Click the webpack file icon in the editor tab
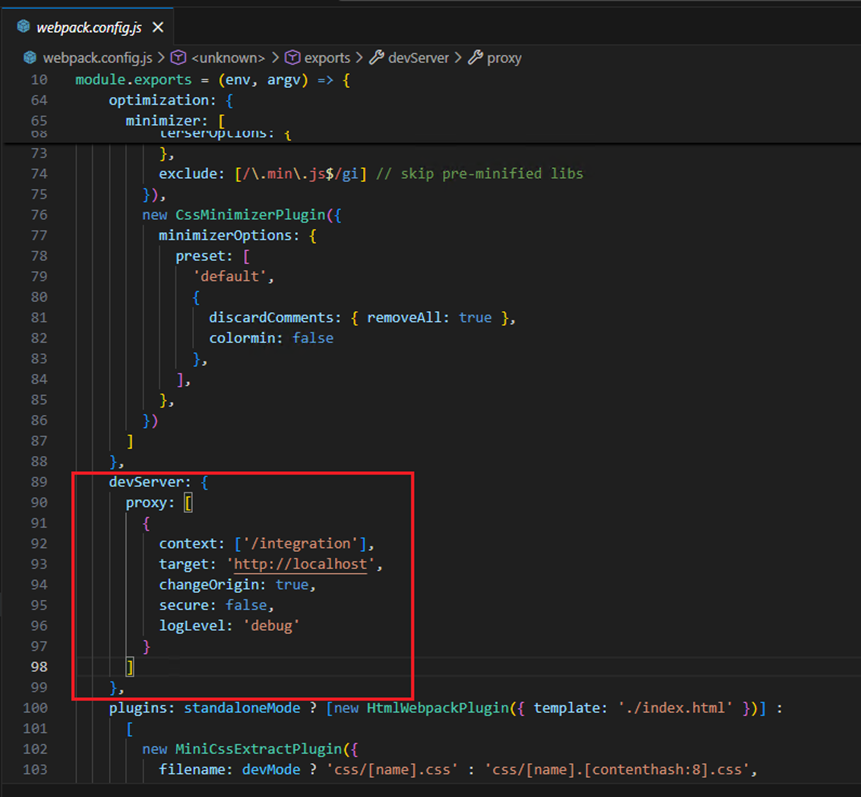861x797 pixels. pos(23,27)
